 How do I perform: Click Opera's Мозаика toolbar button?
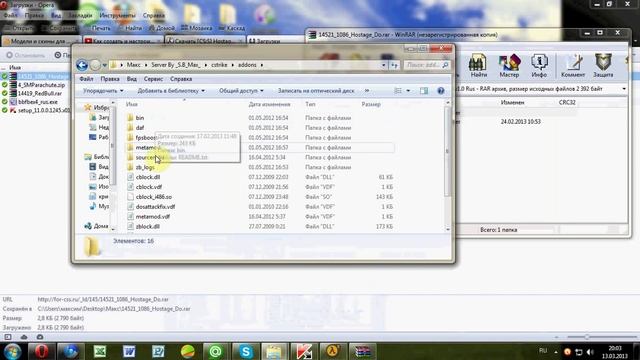[197, 28]
